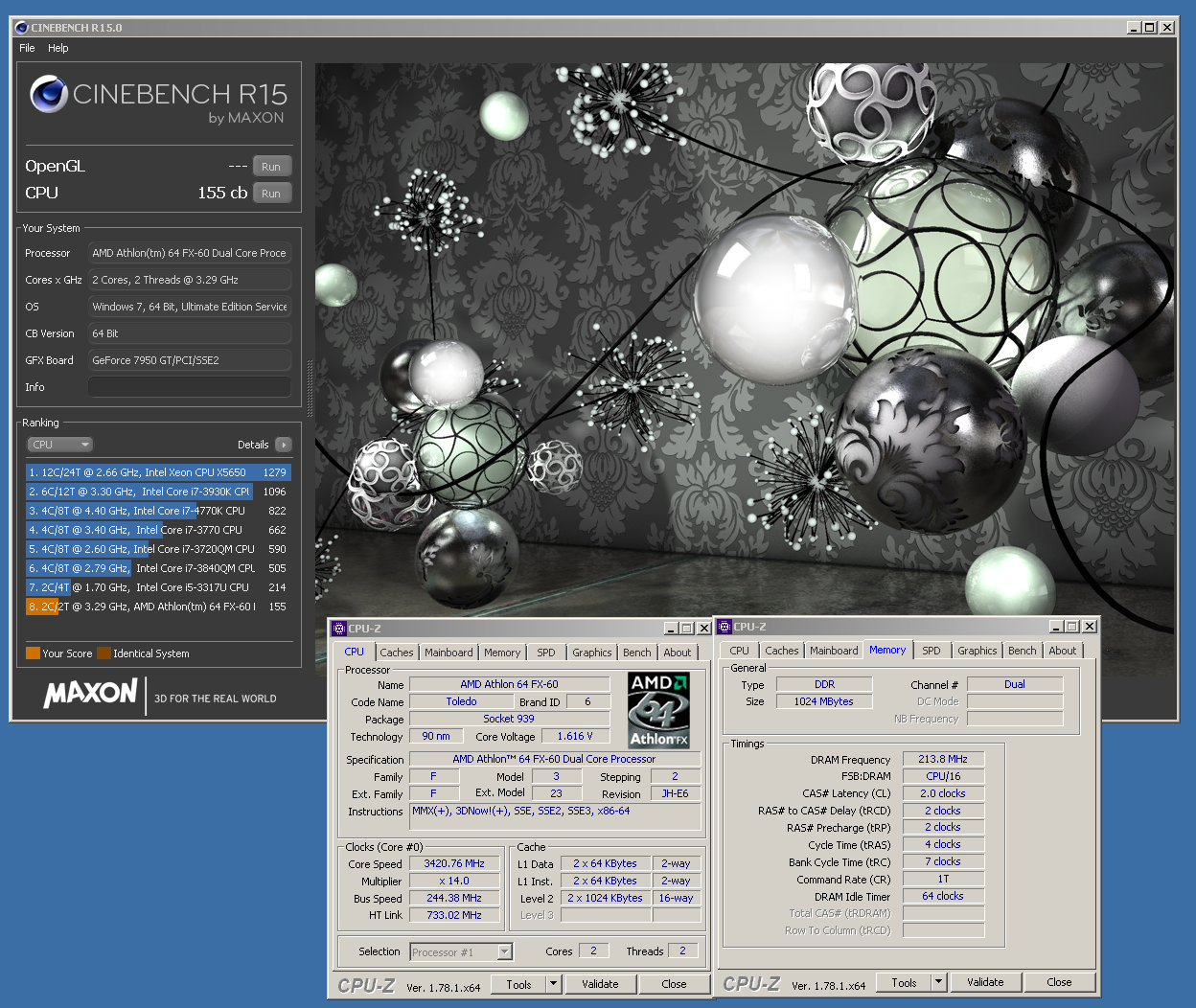This screenshot has height=1008, width=1196.
Task: Click the memory Size value 1024 MBytes
Action: coord(823,701)
